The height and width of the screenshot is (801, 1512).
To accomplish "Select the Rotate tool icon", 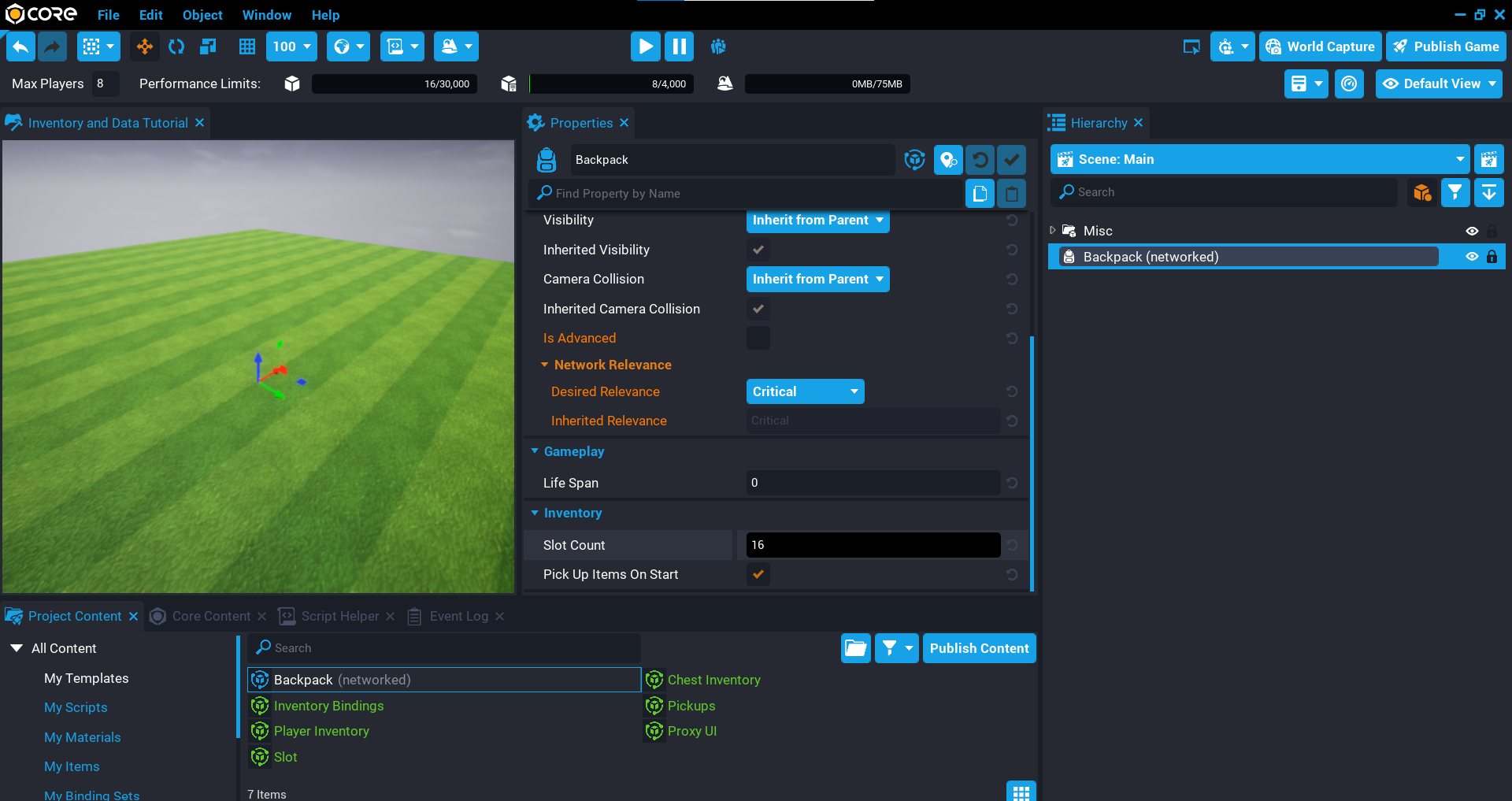I will coord(176,46).
